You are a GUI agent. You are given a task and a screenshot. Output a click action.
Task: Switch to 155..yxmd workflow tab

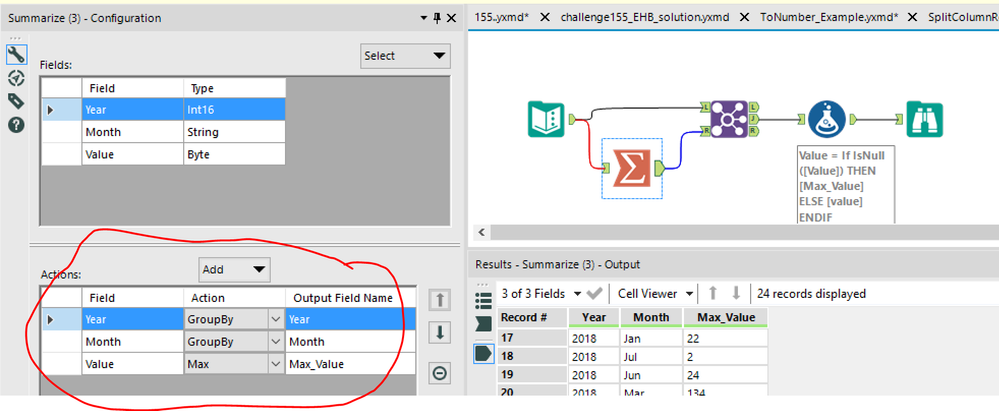[x=502, y=17]
